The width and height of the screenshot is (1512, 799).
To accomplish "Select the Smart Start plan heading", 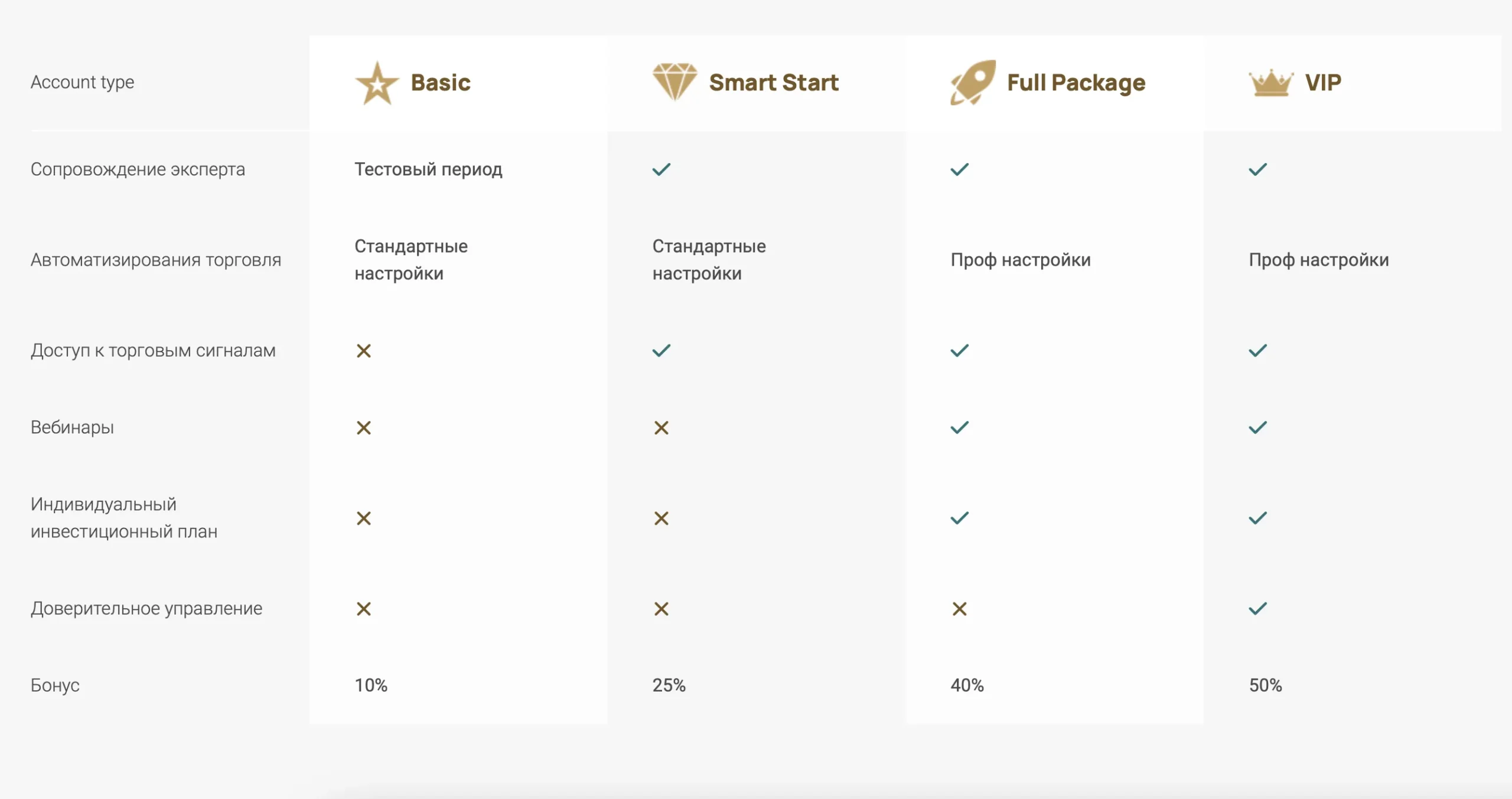I will 774,83.
